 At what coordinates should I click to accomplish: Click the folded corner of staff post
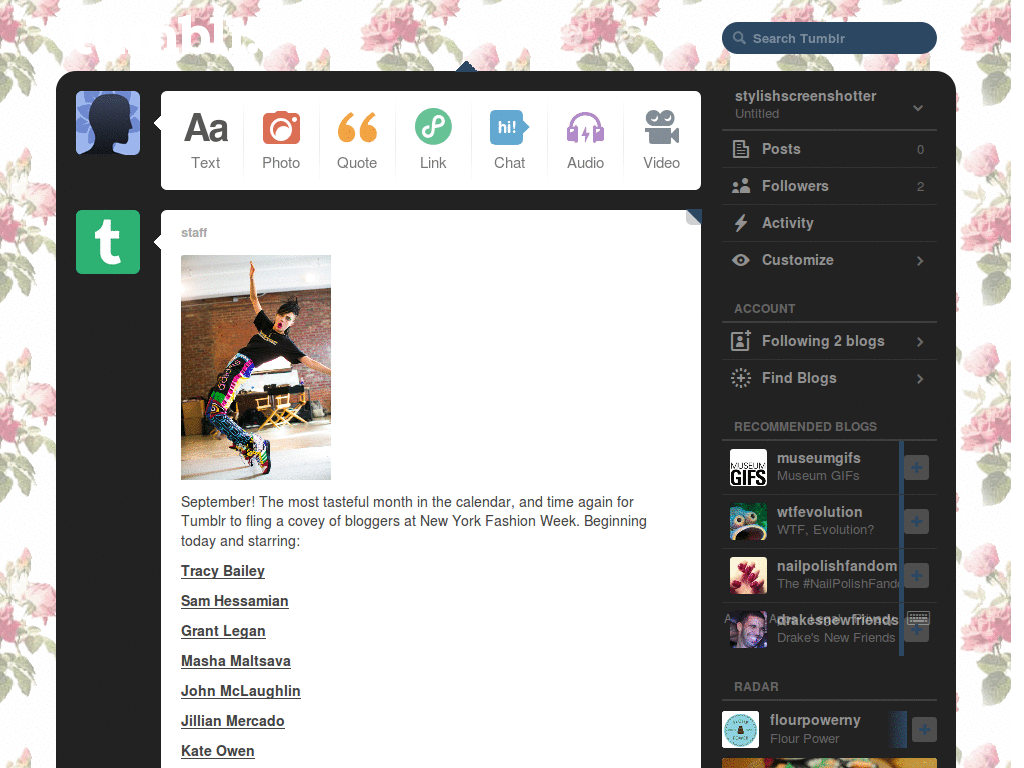[x=694, y=217]
